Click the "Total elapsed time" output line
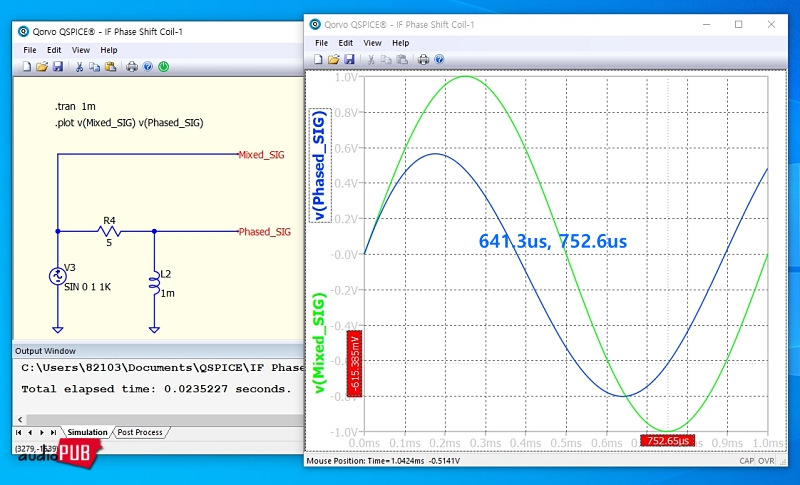800x485 pixels. [x=156, y=389]
